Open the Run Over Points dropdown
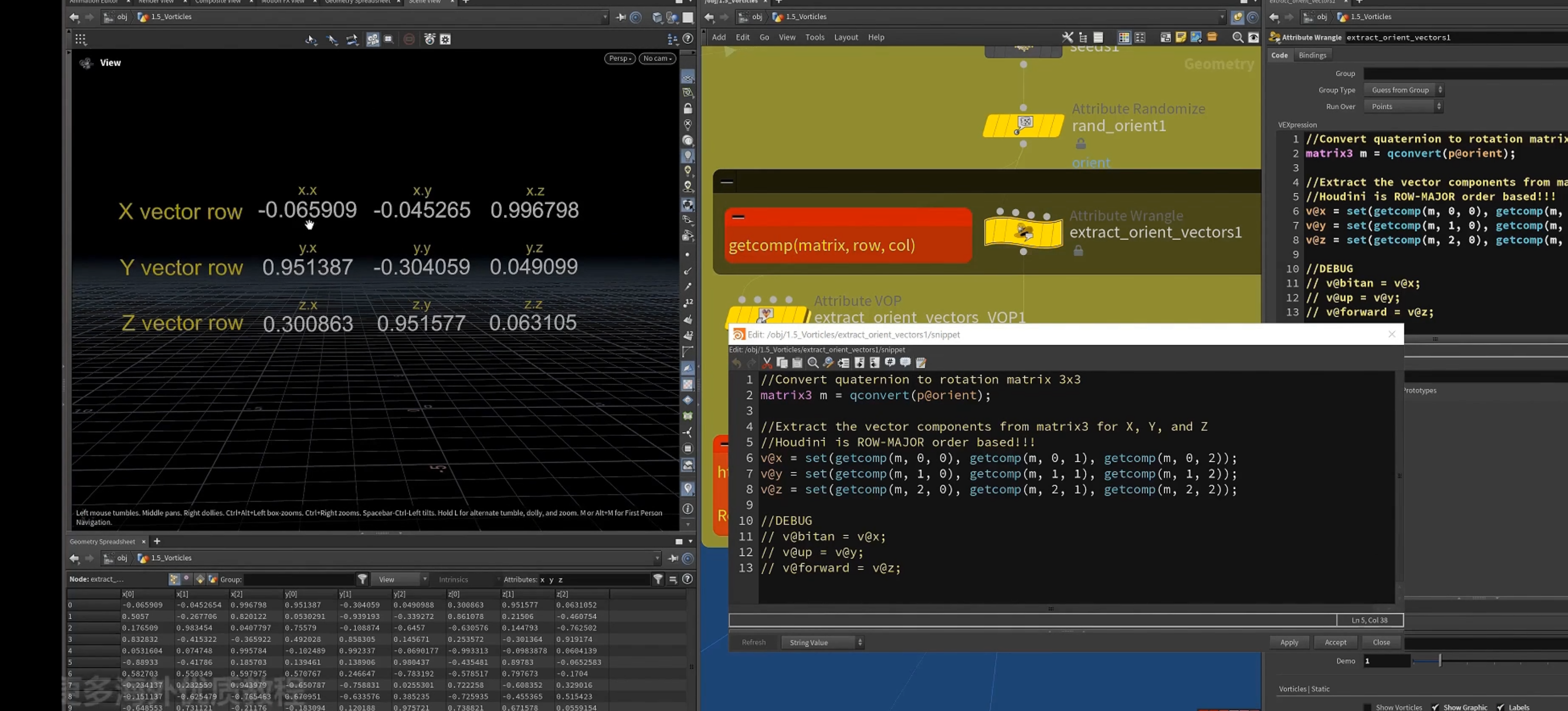1568x711 pixels. pyautogui.click(x=1403, y=106)
